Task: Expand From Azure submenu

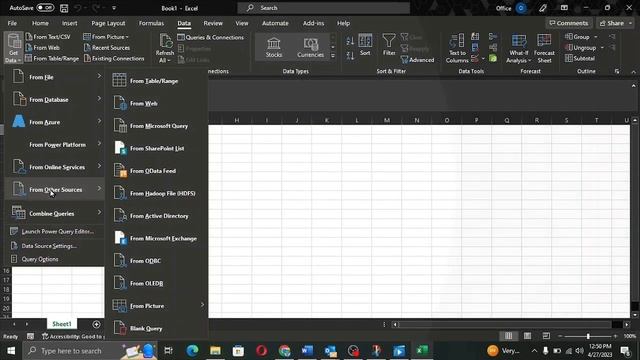Action: (55, 122)
